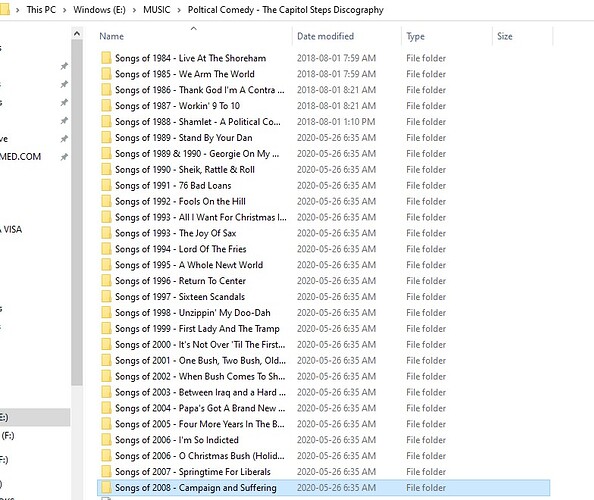
Task: Go to Windows (E:) breadcrumb
Action: pos(99,10)
